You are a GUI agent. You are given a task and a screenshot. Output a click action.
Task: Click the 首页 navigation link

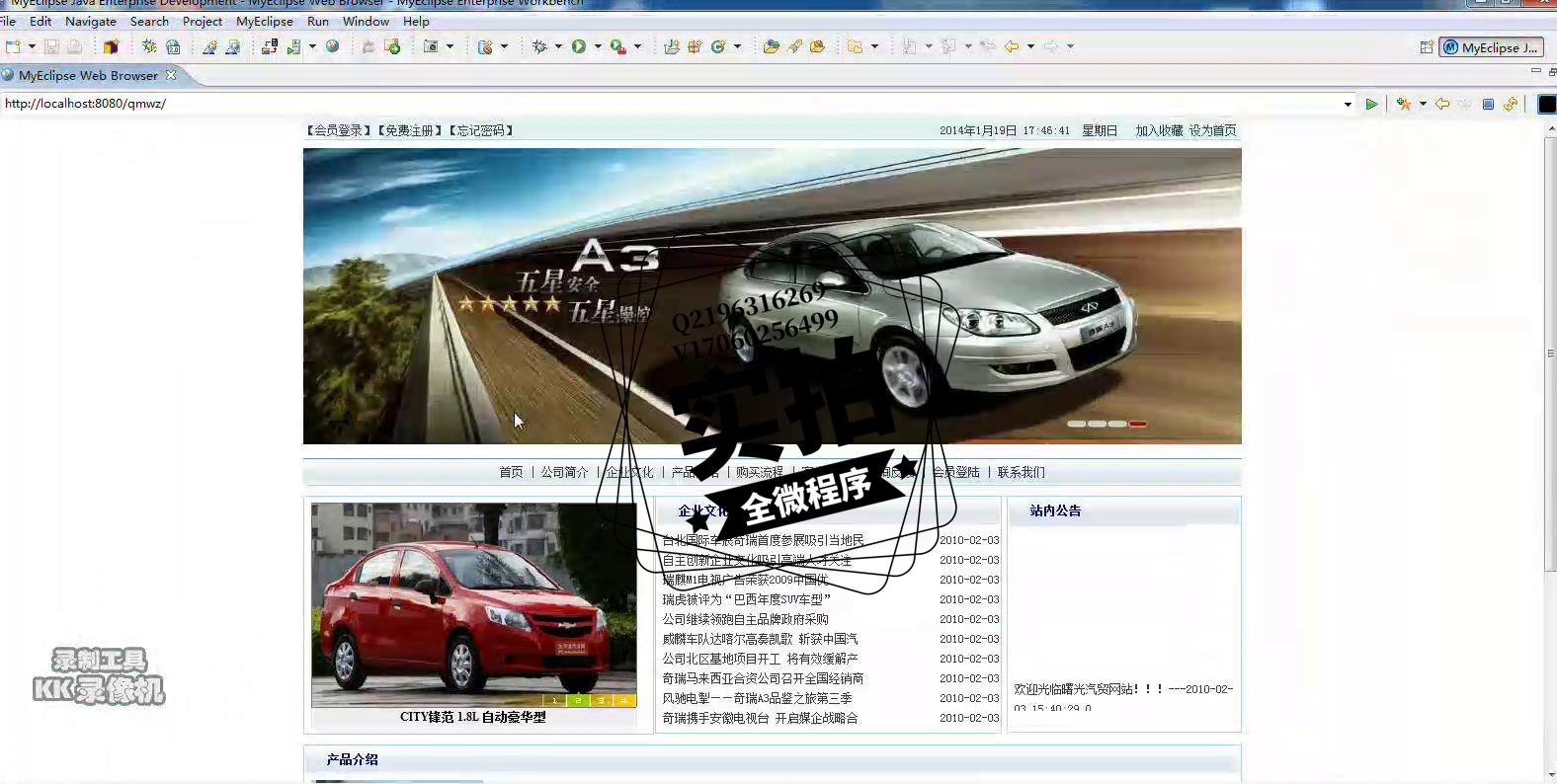pos(511,472)
